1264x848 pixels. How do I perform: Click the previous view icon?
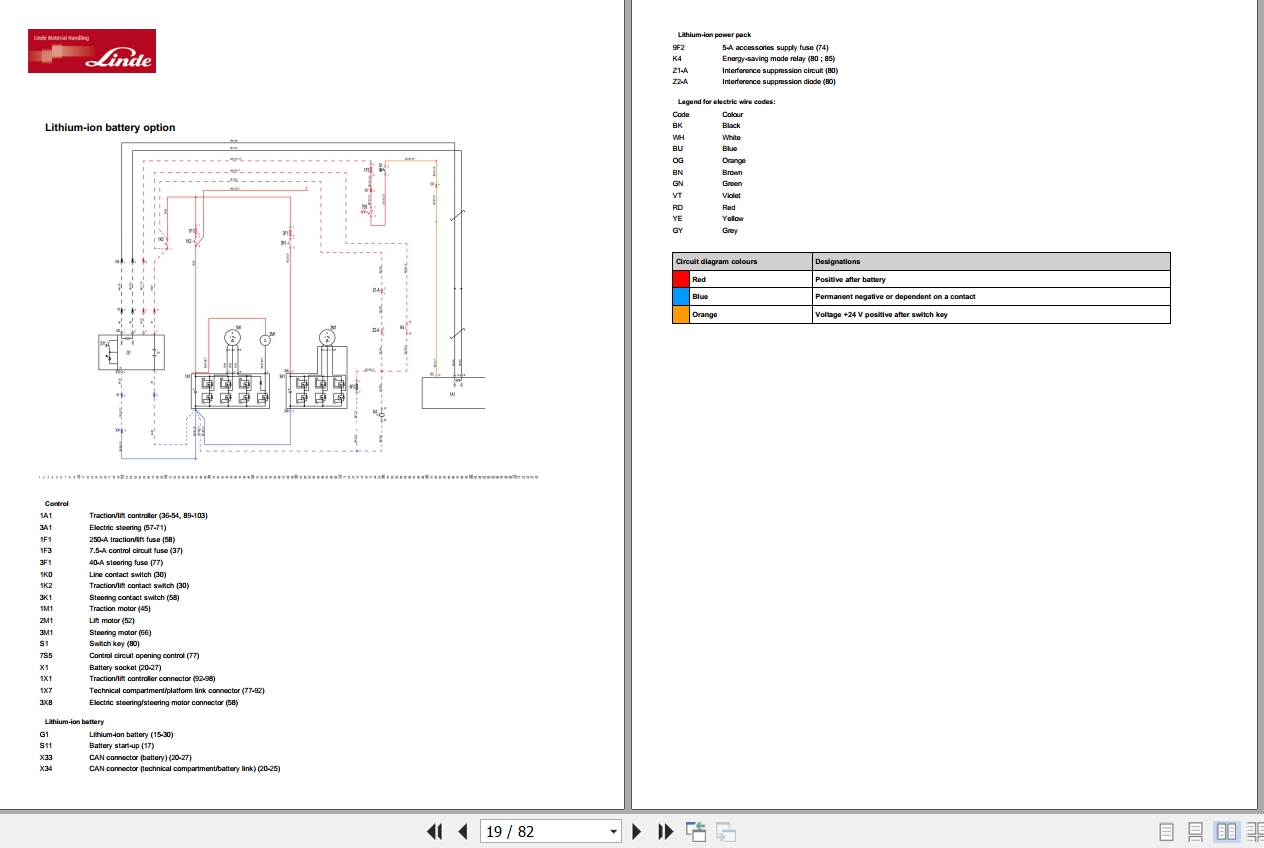(x=696, y=831)
